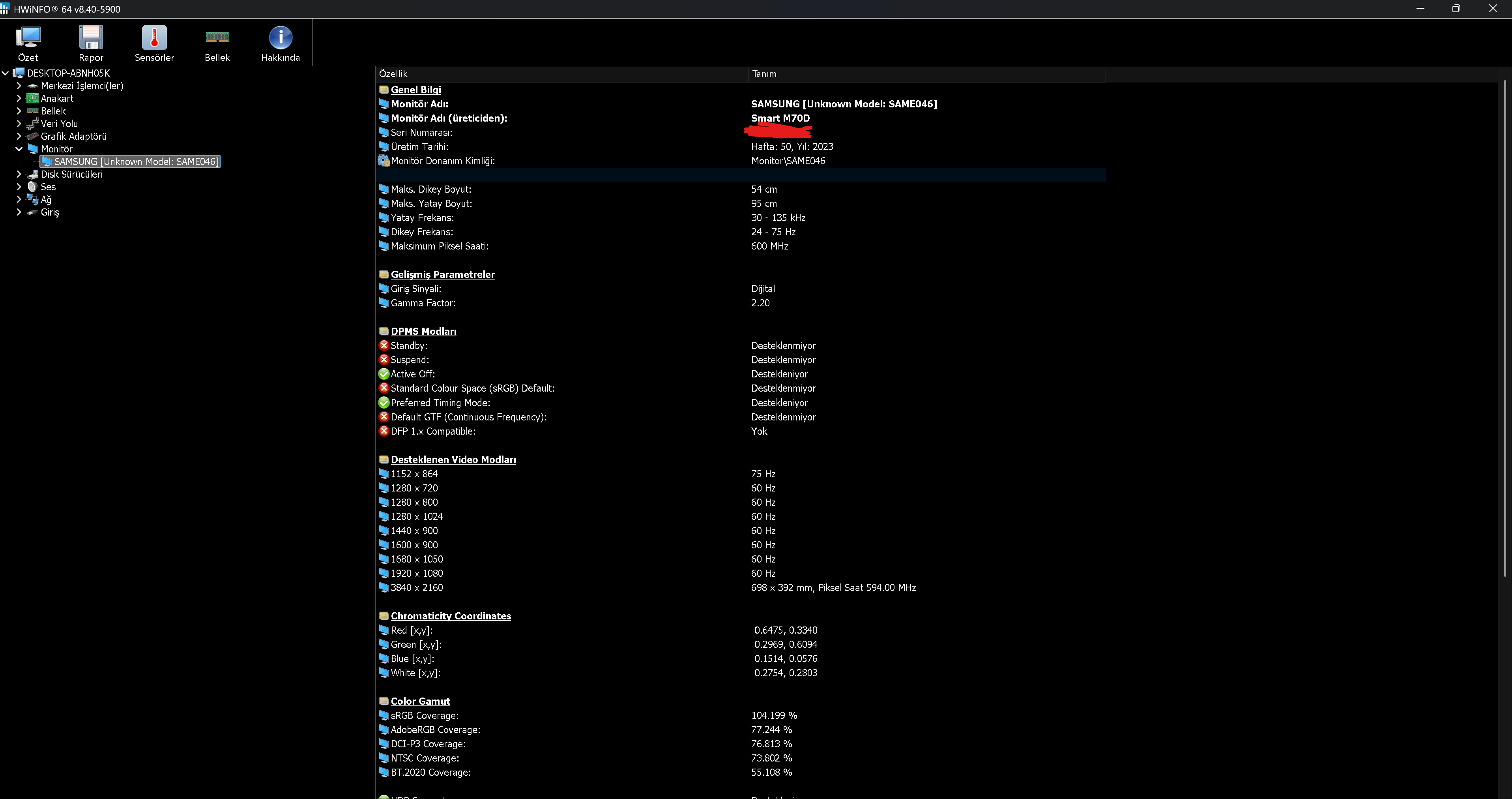This screenshot has height=799, width=1512.
Task: Click the BT.2020 Coverage row
Action: click(741, 773)
